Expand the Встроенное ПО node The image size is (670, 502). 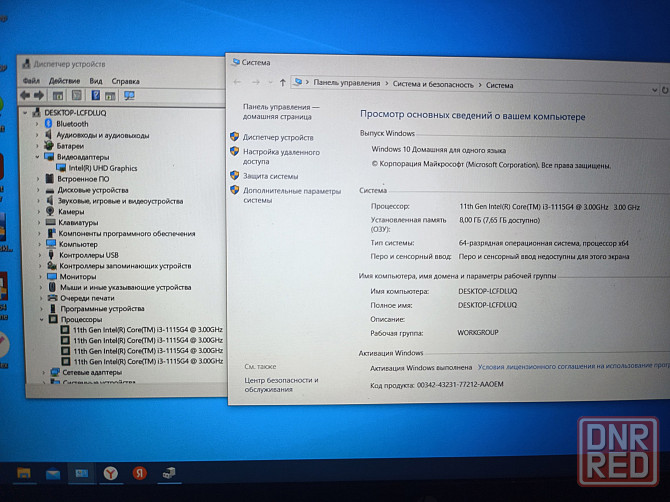pos(38,179)
